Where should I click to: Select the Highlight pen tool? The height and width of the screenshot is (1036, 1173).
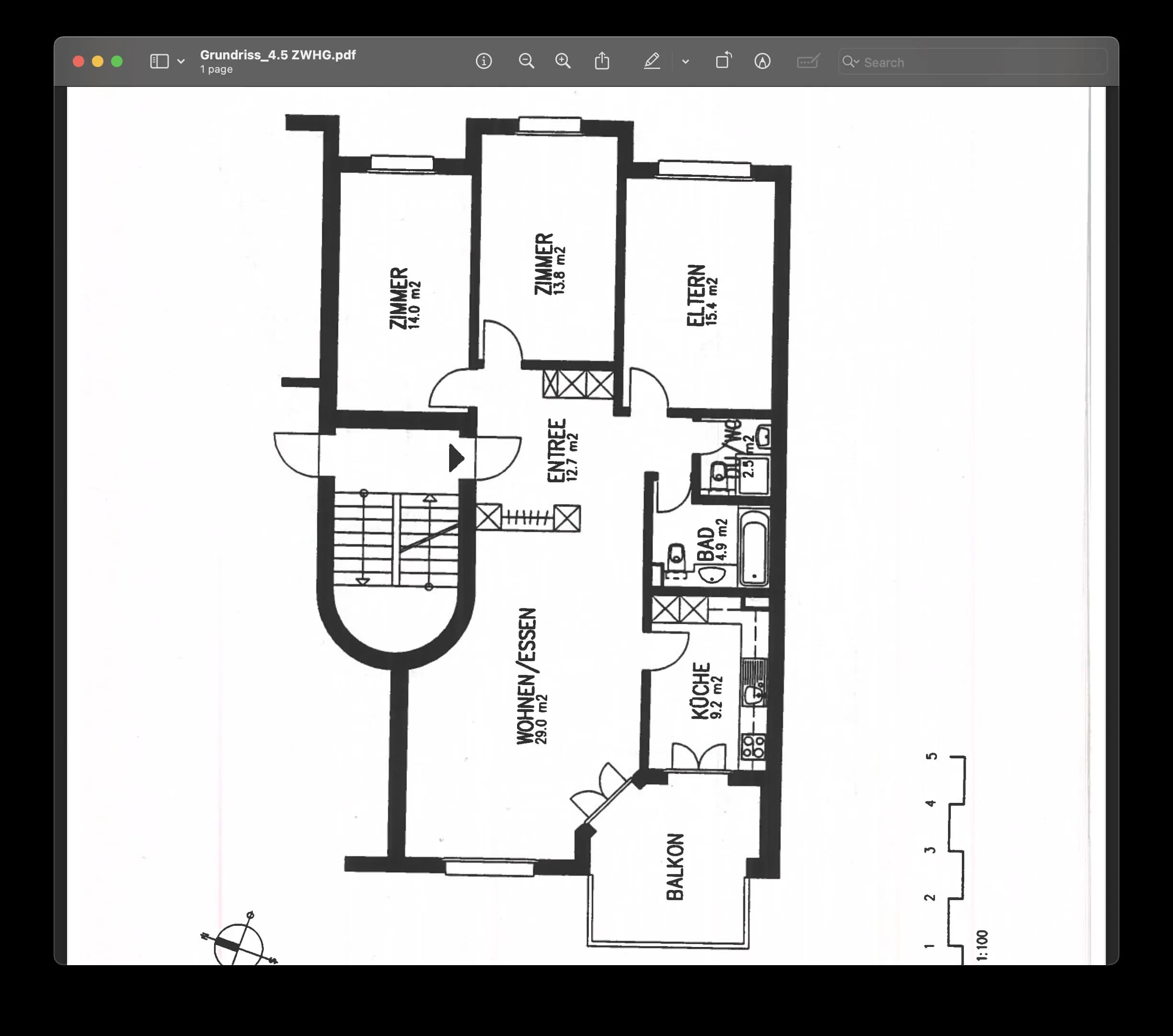tap(652, 61)
